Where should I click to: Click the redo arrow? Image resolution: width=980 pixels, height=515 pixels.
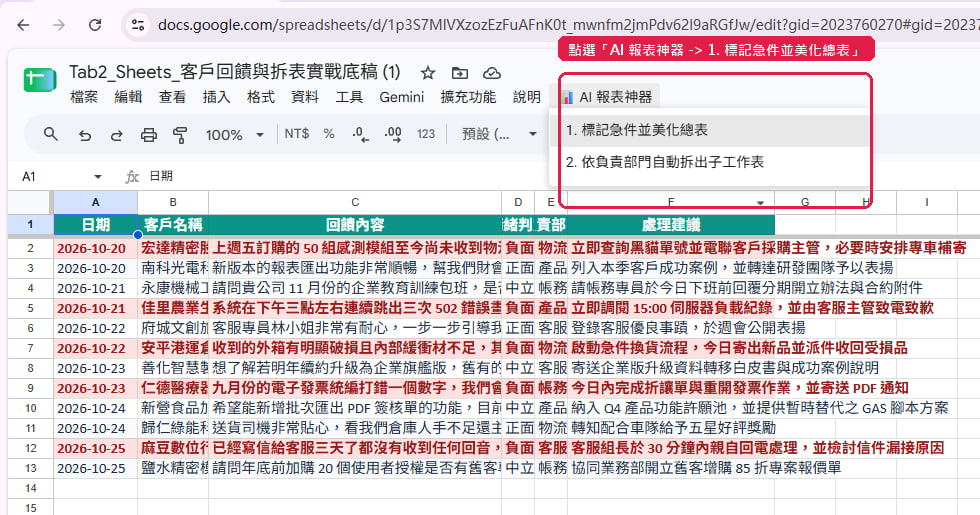tap(116, 135)
